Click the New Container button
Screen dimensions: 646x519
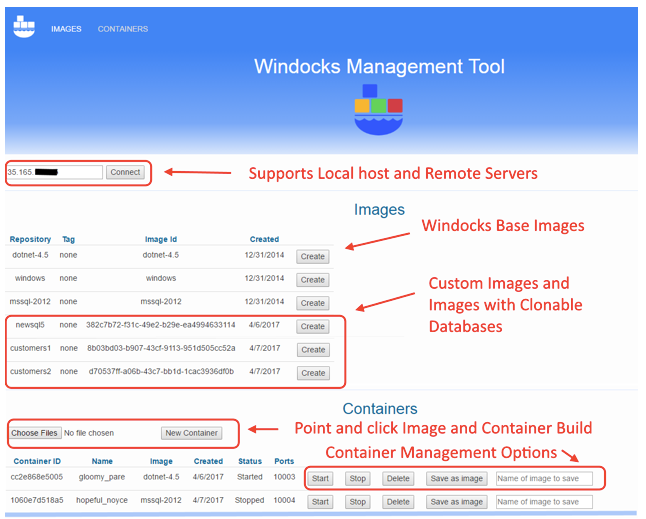tap(192, 433)
